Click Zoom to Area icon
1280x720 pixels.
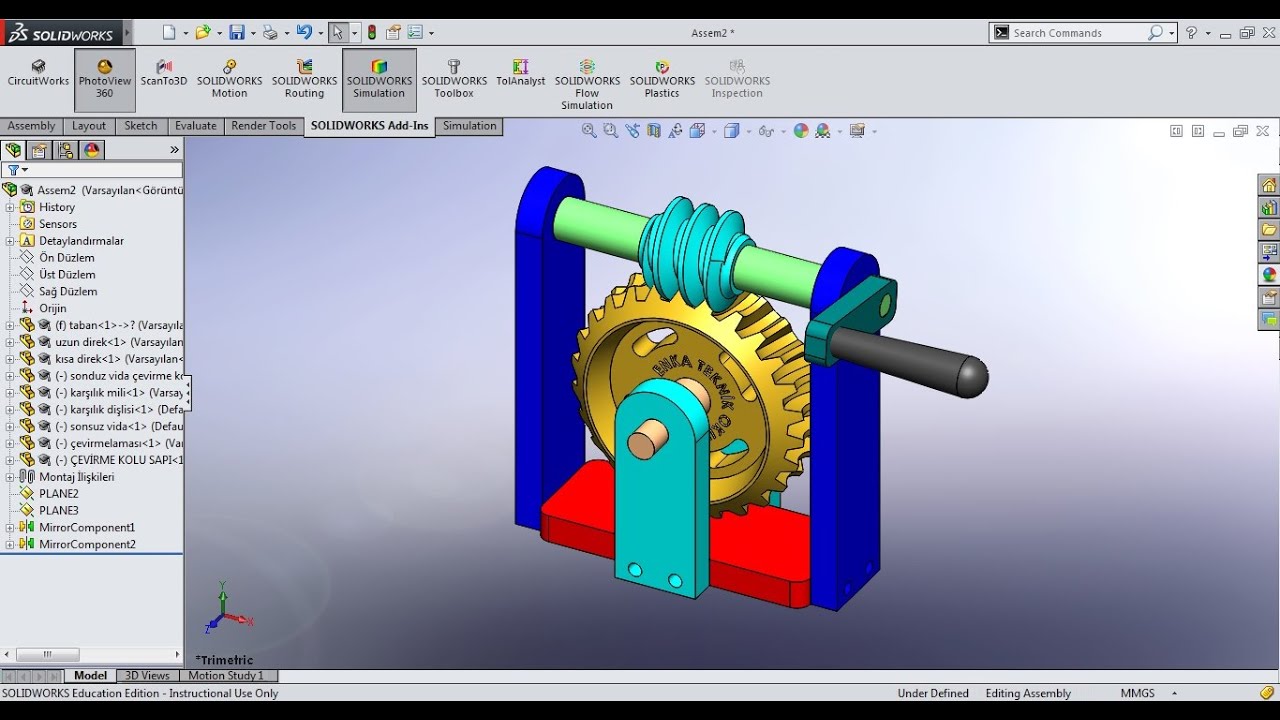click(610, 131)
